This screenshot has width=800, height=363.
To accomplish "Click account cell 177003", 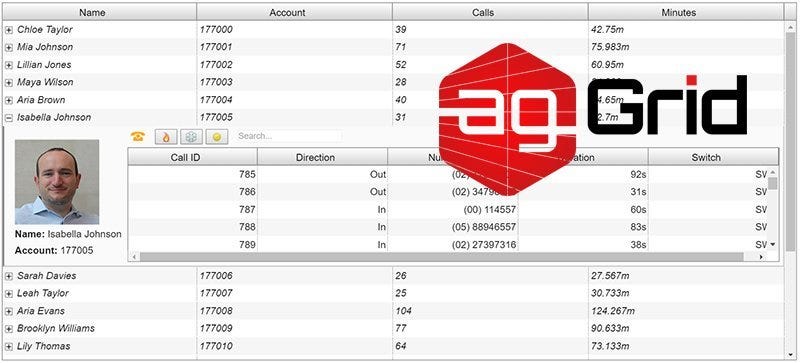I will tap(294, 82).
